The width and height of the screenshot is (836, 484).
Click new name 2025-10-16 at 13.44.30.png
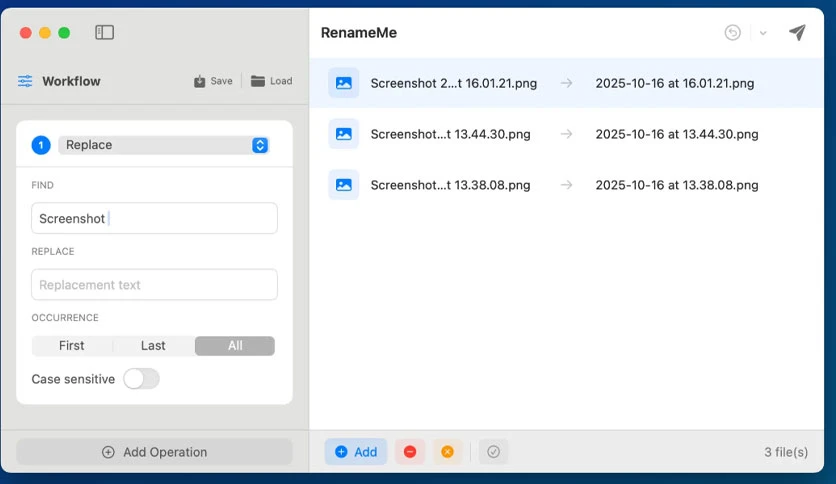pyautogui.click(x=677, y=134)
